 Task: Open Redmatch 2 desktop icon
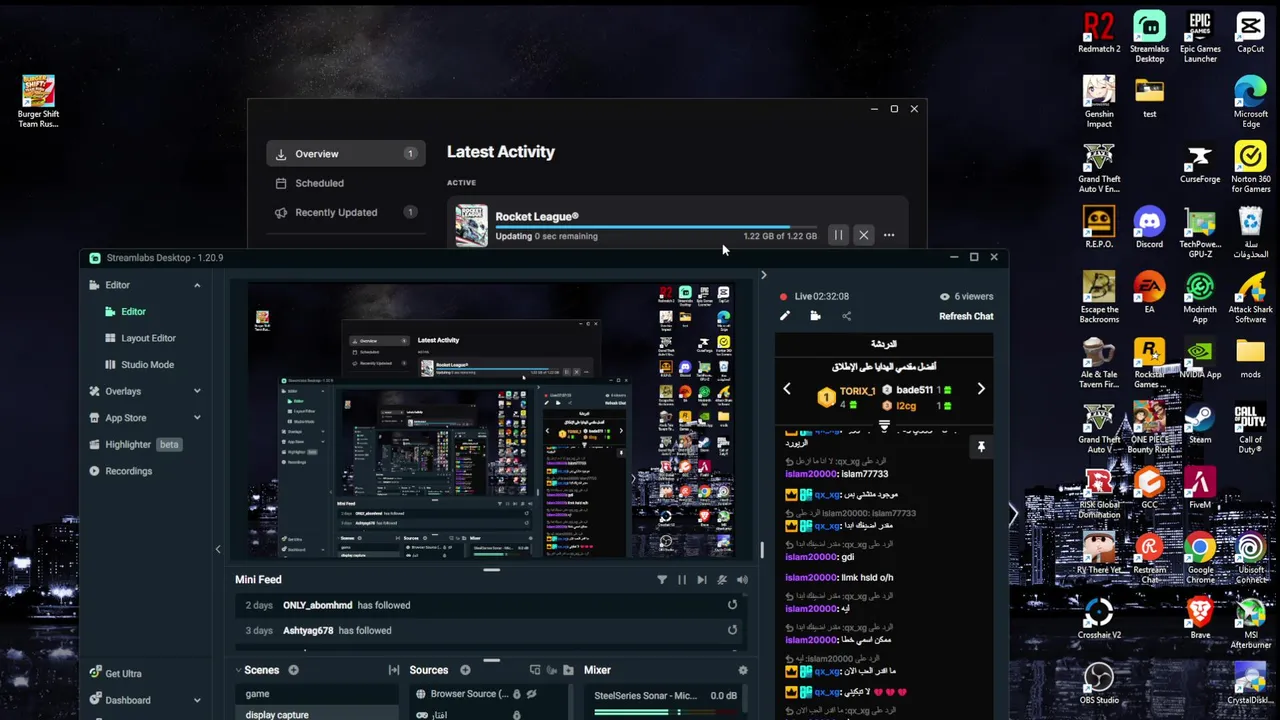(1099, 32)
